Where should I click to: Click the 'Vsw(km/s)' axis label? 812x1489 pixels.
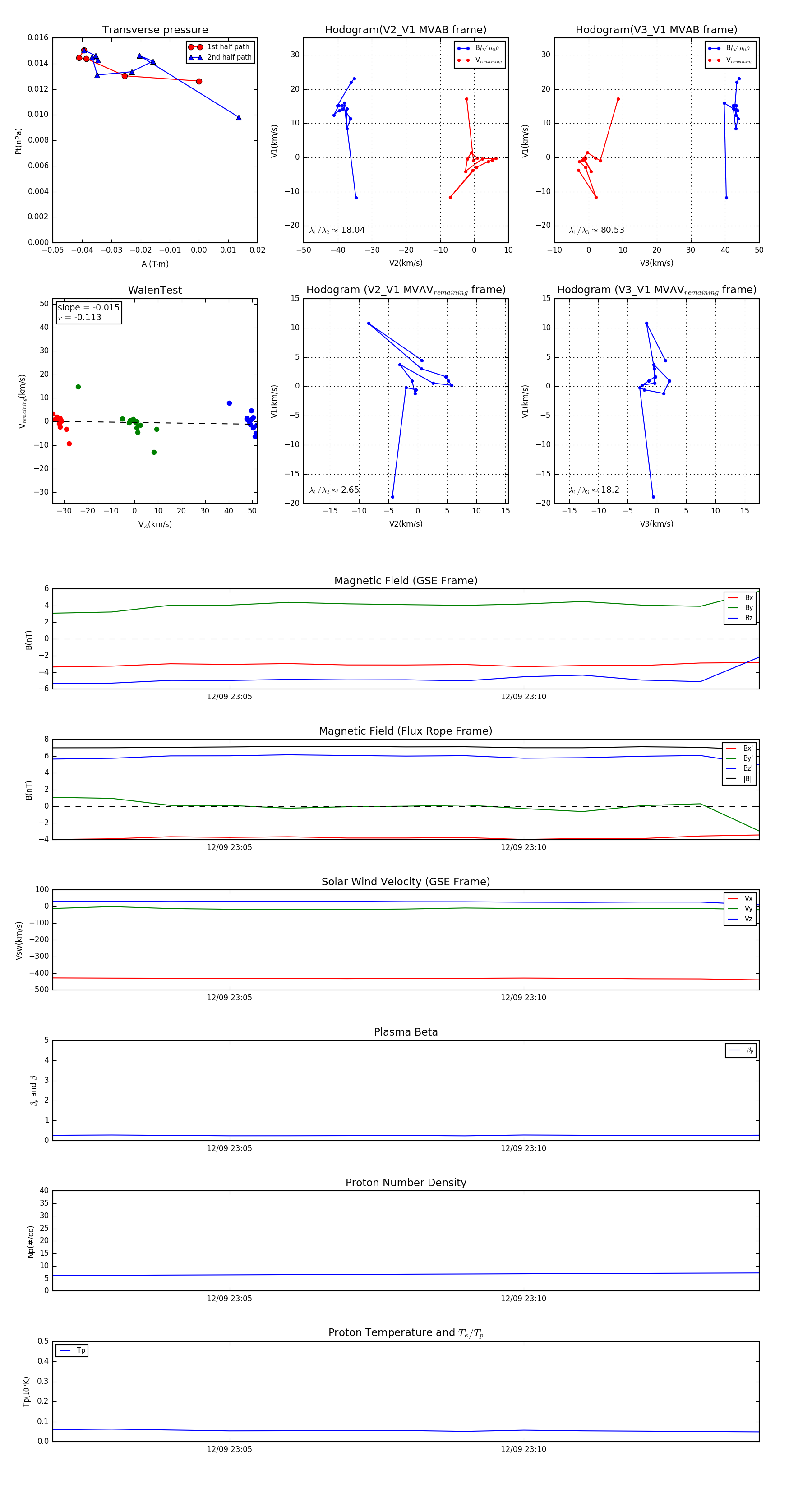point(18,941)
